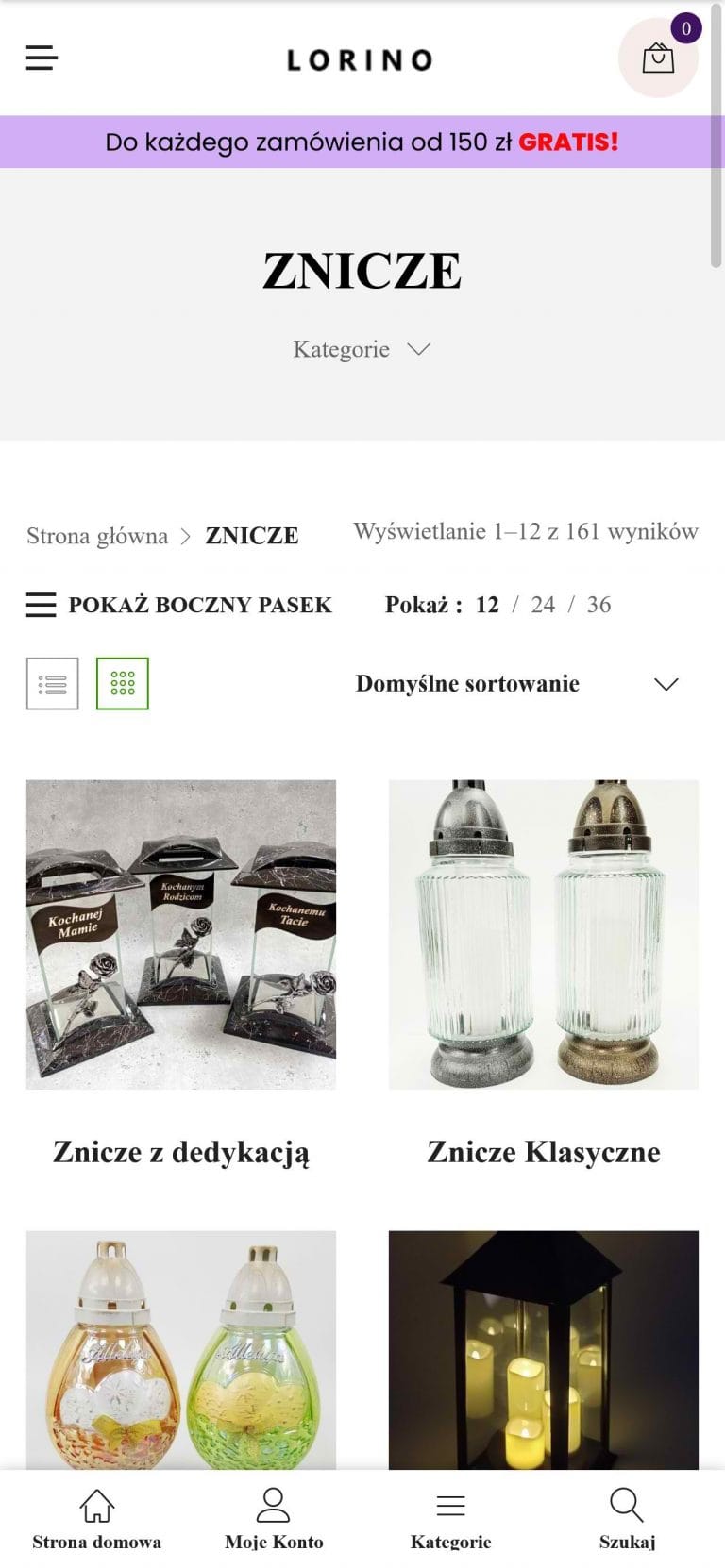Screen dimensions: 725x1568
Task: Show the side bar panel
Action: [x=179, y=605]
